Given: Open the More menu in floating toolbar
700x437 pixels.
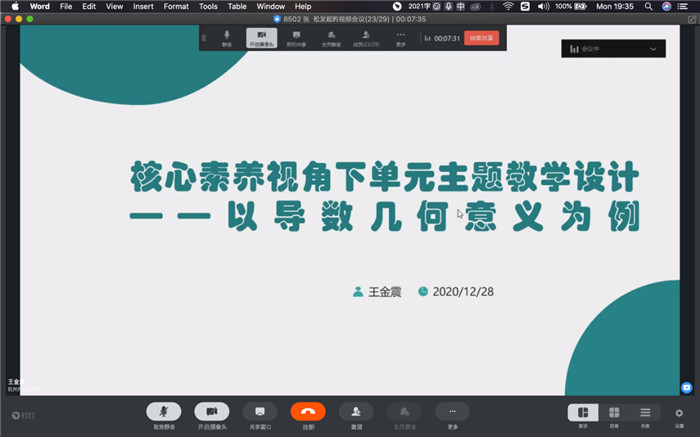Looking at the screenshot, I should (x=401, y=38).
